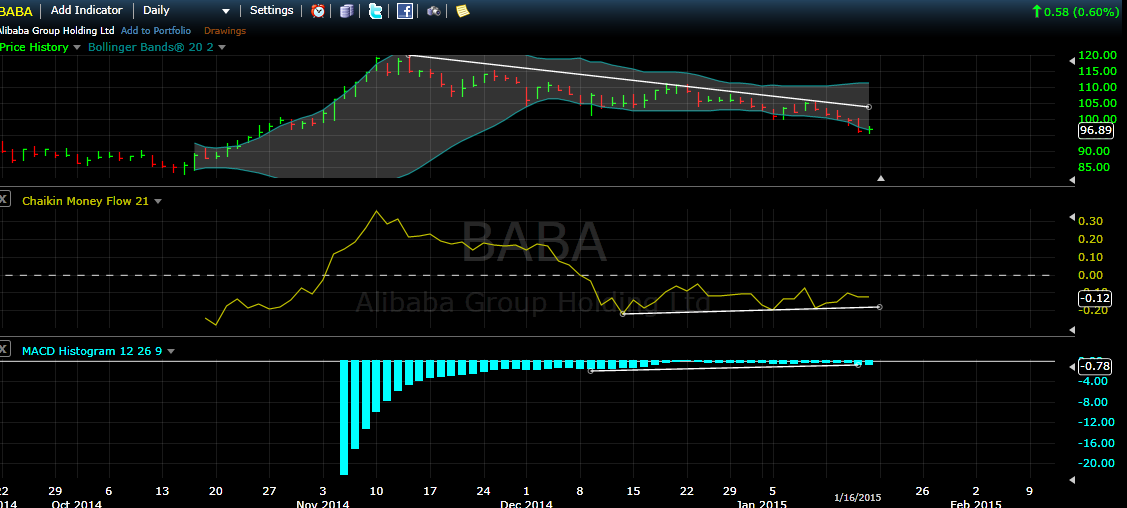The image size is (1127, 508).
Task: Open the Daily timeframe dropdown
Action: (x=187, y=11)
